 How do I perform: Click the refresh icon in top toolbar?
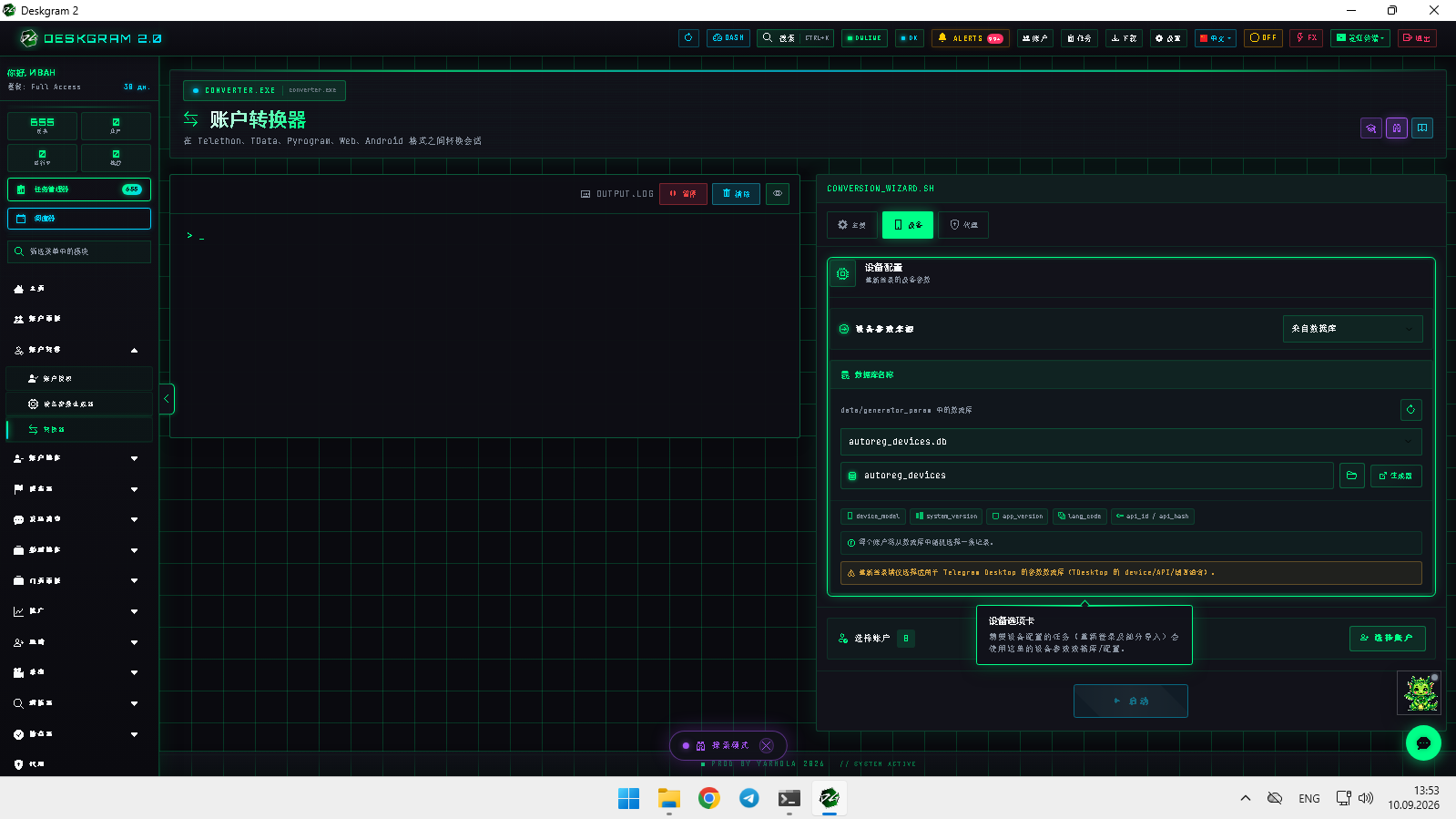688,38
